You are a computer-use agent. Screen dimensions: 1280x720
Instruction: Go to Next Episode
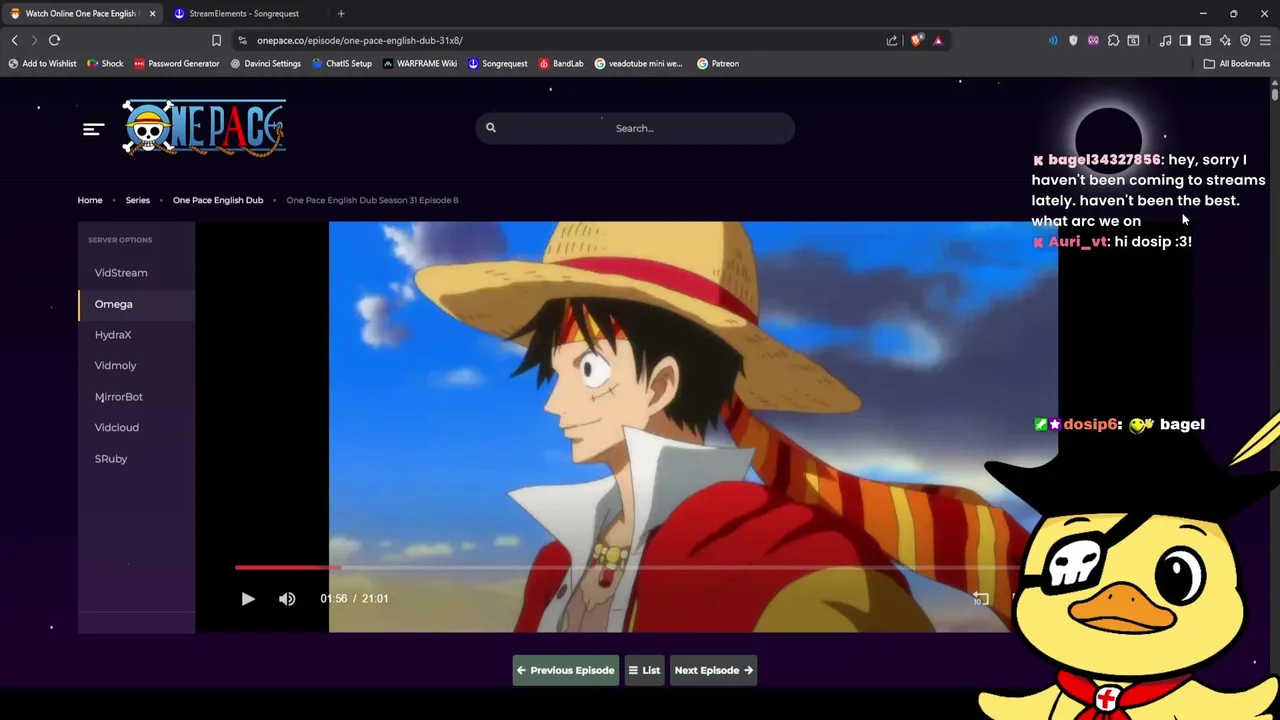(x=713, y=670)
